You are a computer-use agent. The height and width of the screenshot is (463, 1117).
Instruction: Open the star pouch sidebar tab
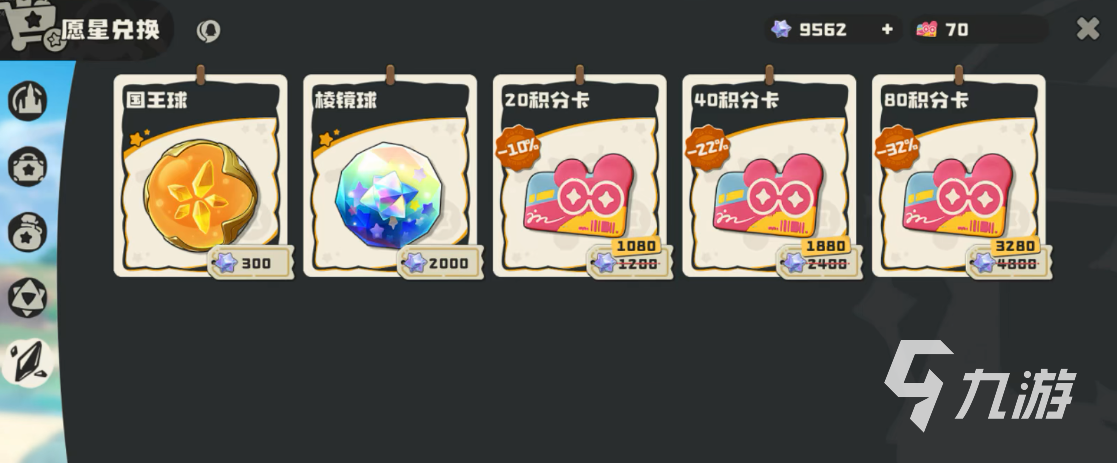(x=28, y=232)
